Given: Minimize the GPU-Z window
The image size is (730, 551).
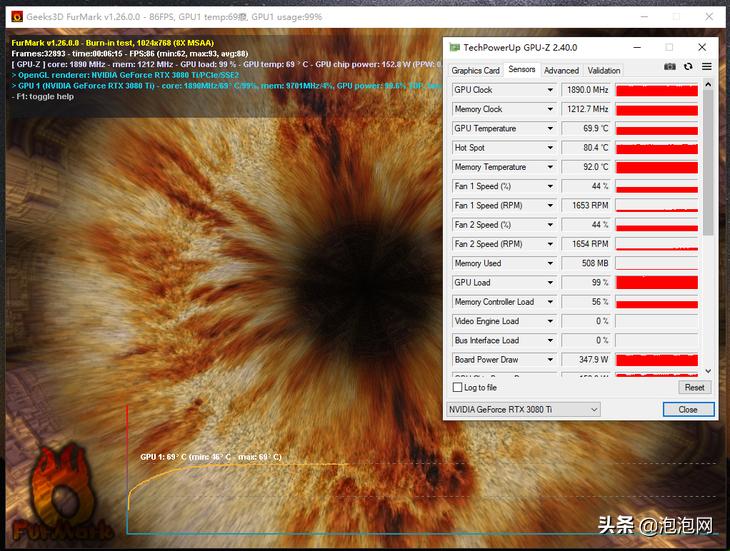Looking at the screenshot, I should coord(637,47).
